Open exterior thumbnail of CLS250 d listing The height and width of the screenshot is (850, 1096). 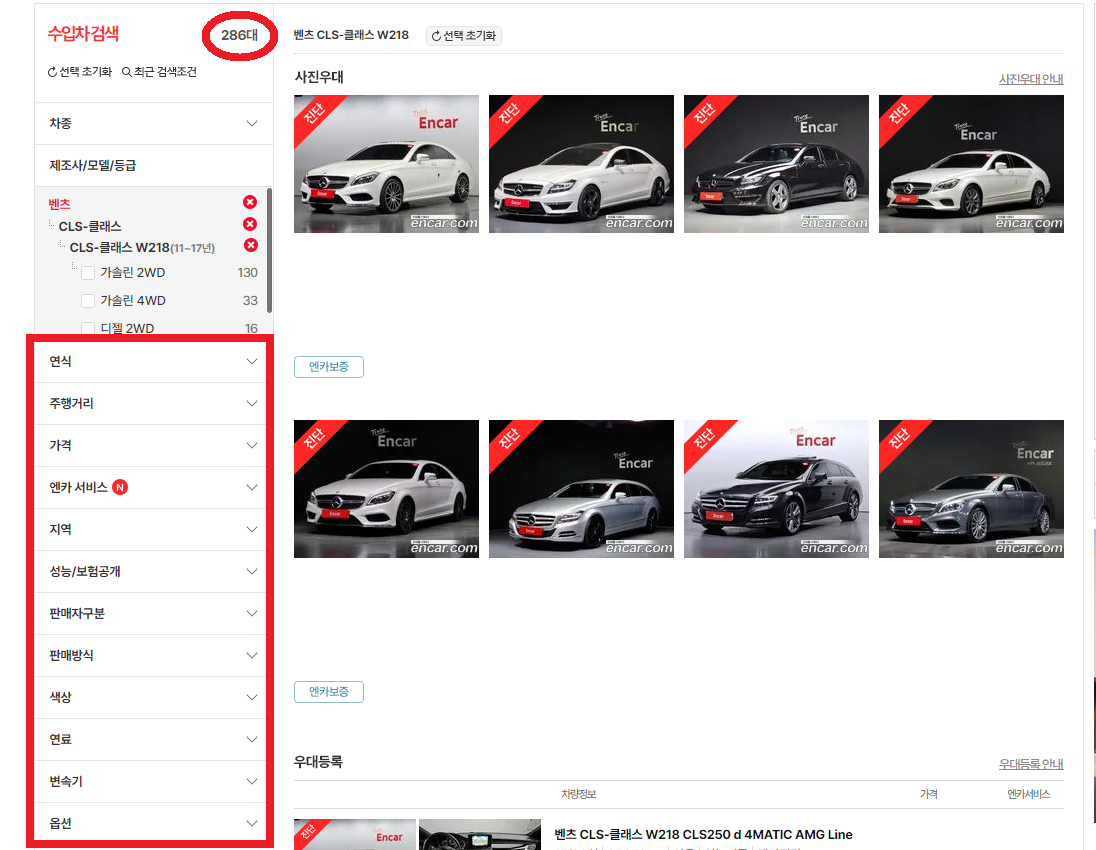point(355,835)
